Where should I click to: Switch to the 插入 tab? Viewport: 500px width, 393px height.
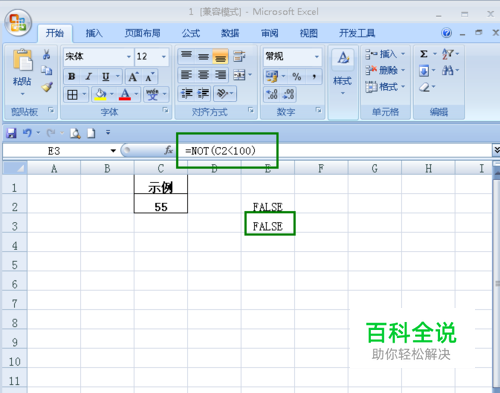tap(94, 33)
